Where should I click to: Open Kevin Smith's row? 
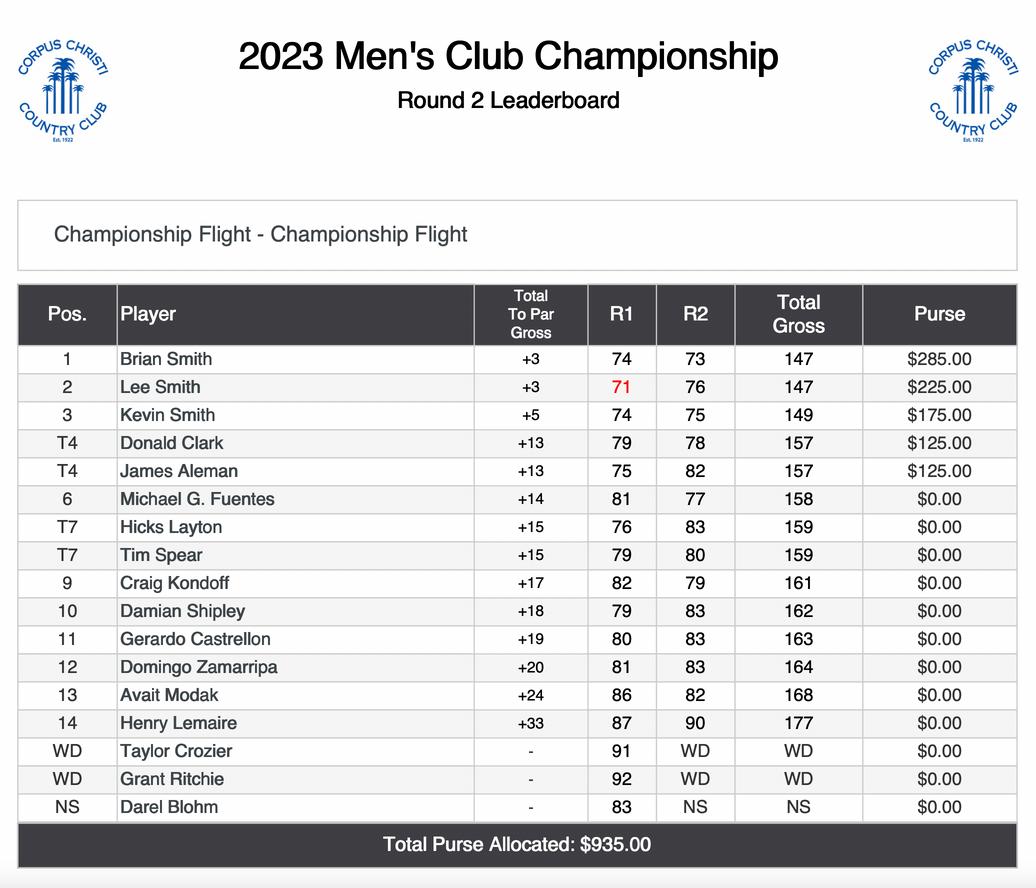point(517,416)
